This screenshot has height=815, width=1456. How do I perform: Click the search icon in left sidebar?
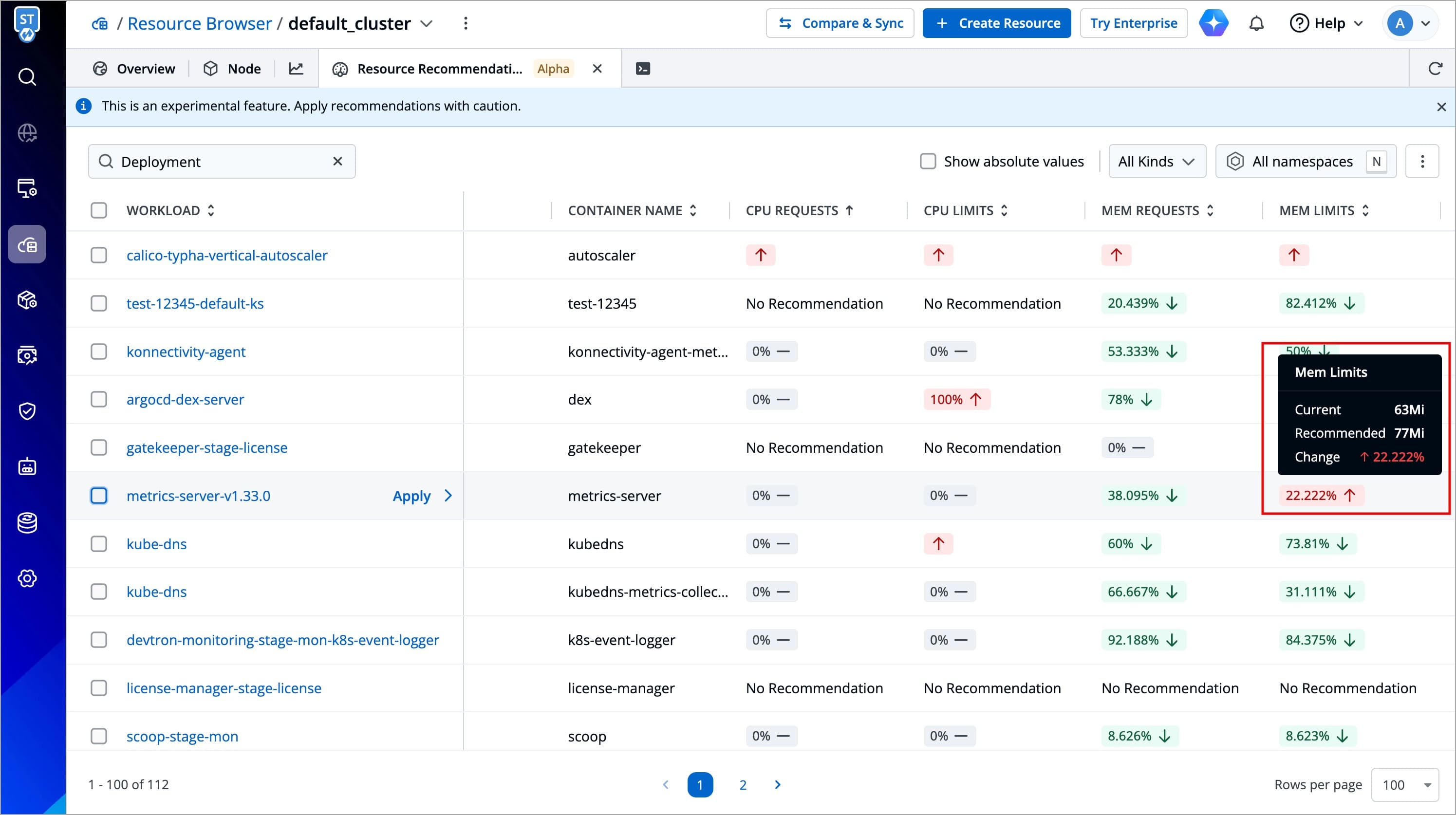27,77
